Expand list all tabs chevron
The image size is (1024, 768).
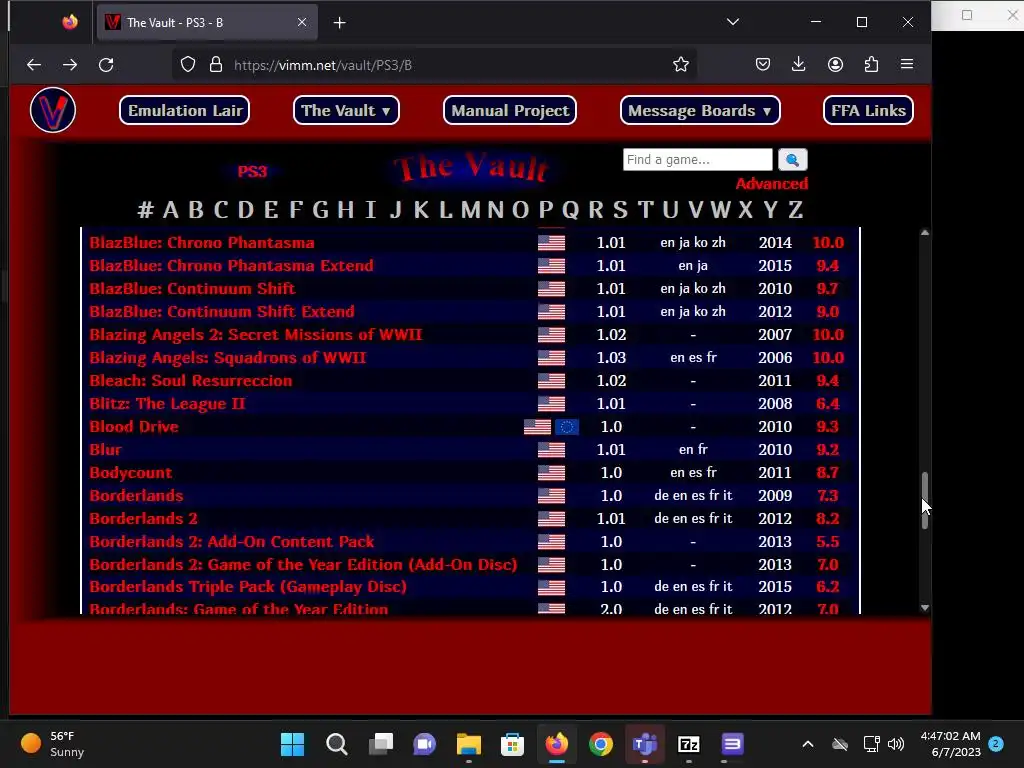point(733,22)
